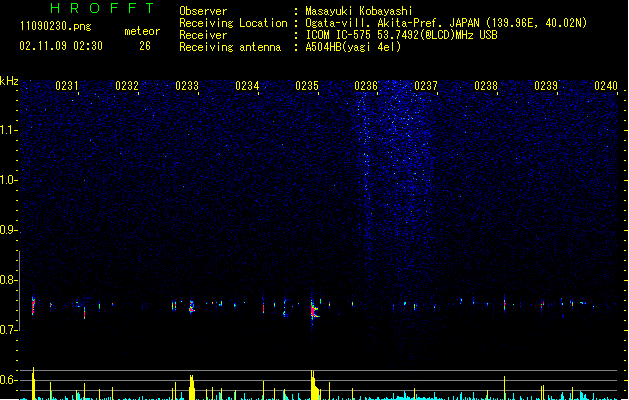Click the yellow intensity bar below 0233
Viewport: 629px width, 400px height.
point(192,388)
